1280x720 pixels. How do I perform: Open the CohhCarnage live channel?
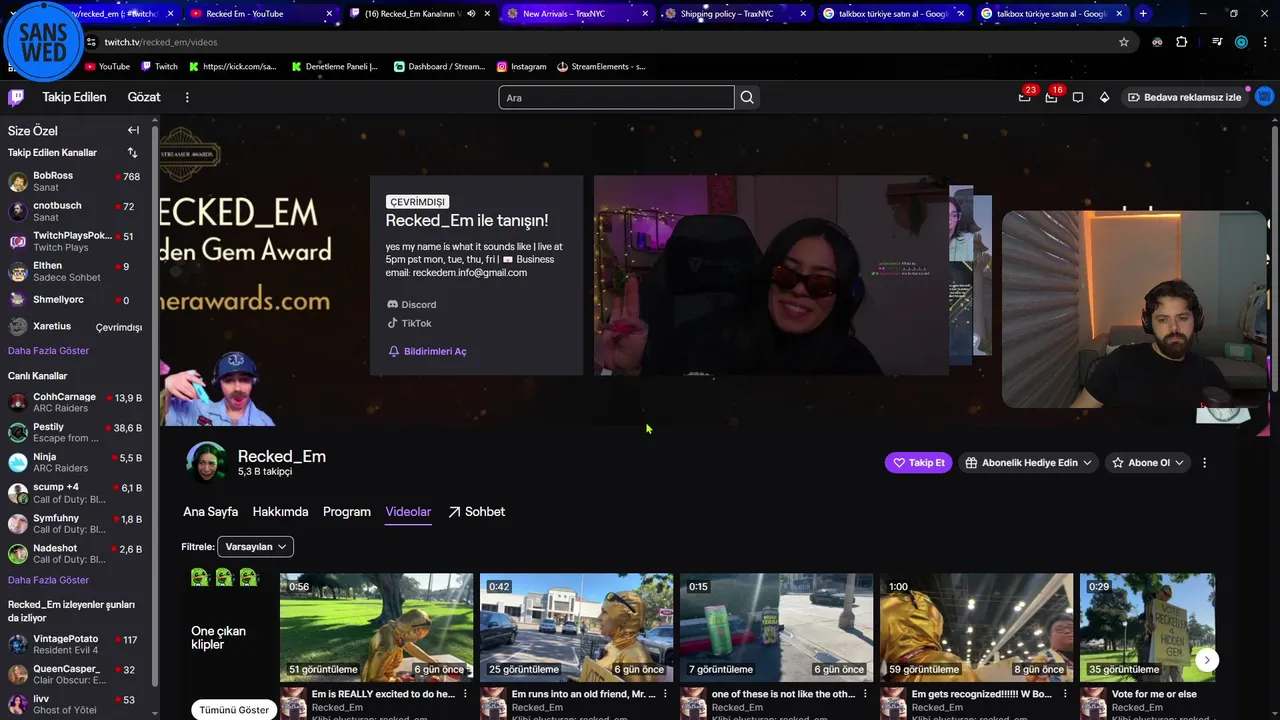coord(75,402)
